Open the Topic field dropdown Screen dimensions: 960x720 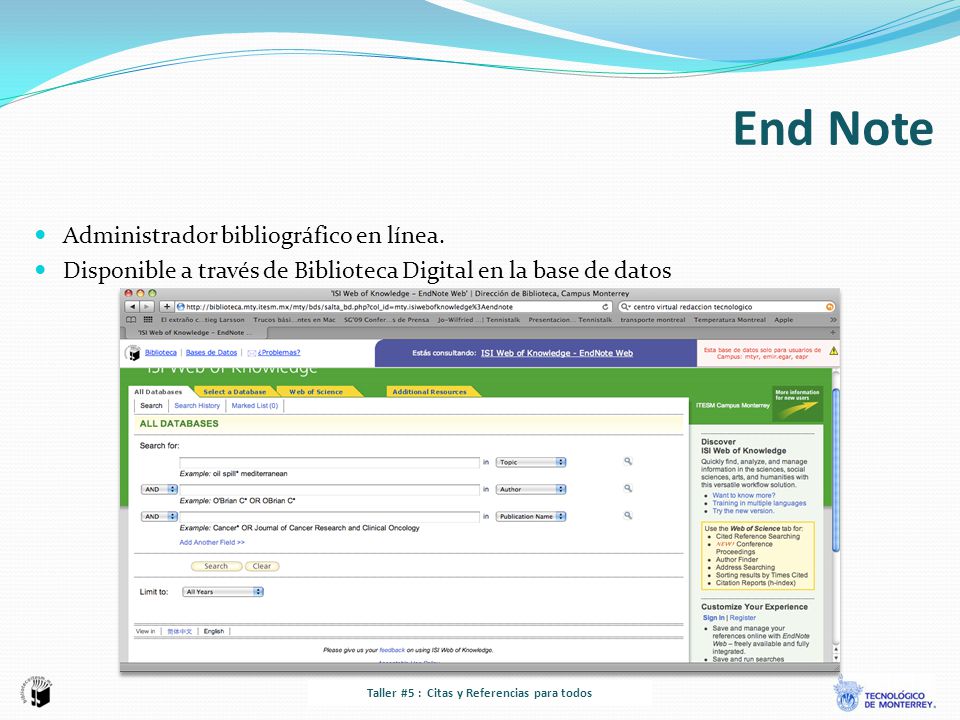(x=531, y=462)
